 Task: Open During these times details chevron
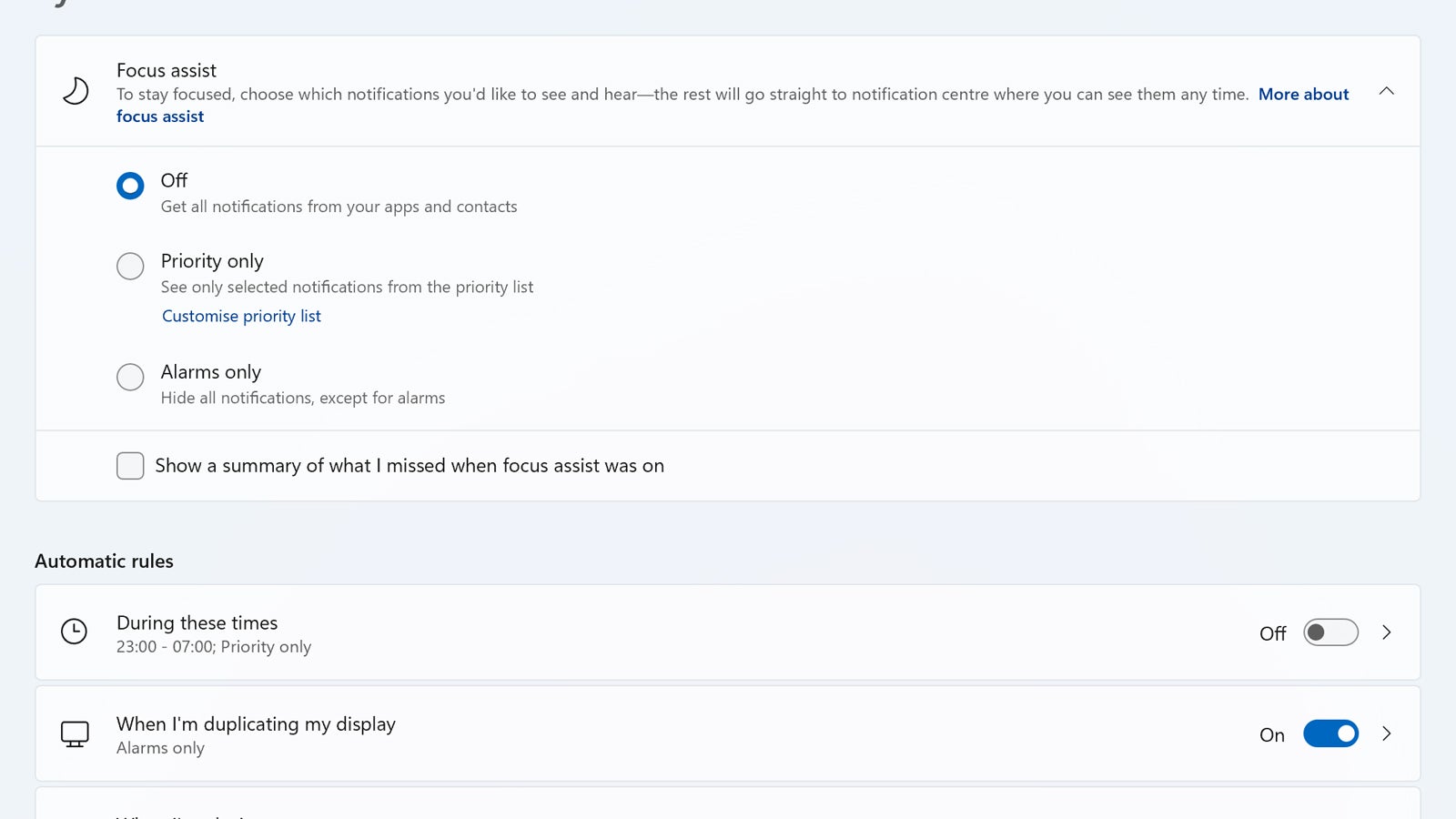[x=1387, y=632]
